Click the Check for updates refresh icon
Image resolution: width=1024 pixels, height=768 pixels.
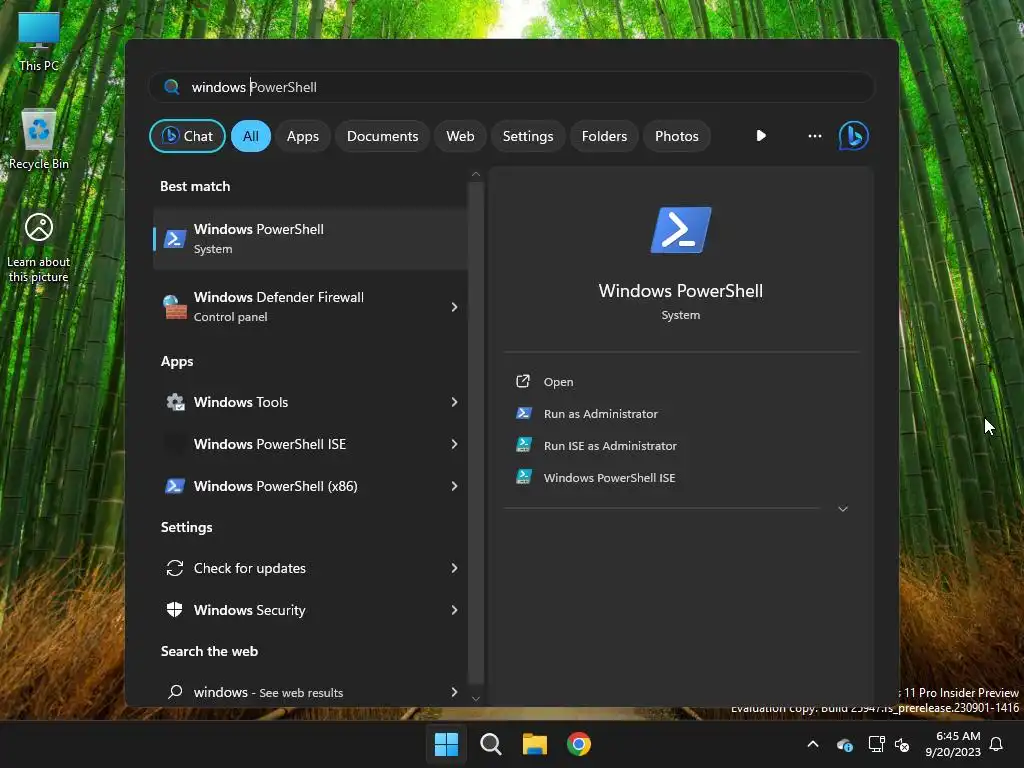pyautogui.click(x=174, y=568)
